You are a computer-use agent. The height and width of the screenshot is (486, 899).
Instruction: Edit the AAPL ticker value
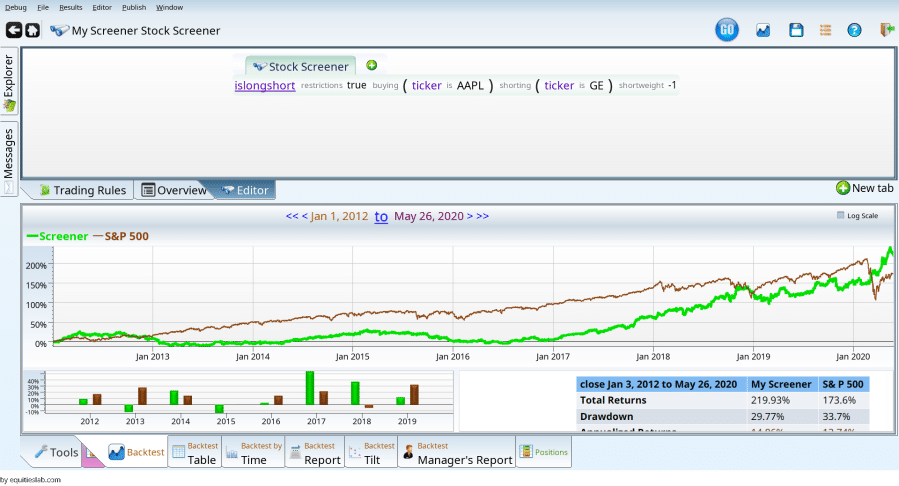click(x=470, y=85)
